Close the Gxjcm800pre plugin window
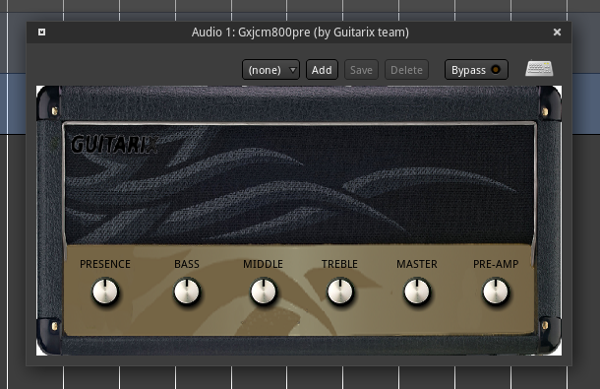 tap(557, 32)
